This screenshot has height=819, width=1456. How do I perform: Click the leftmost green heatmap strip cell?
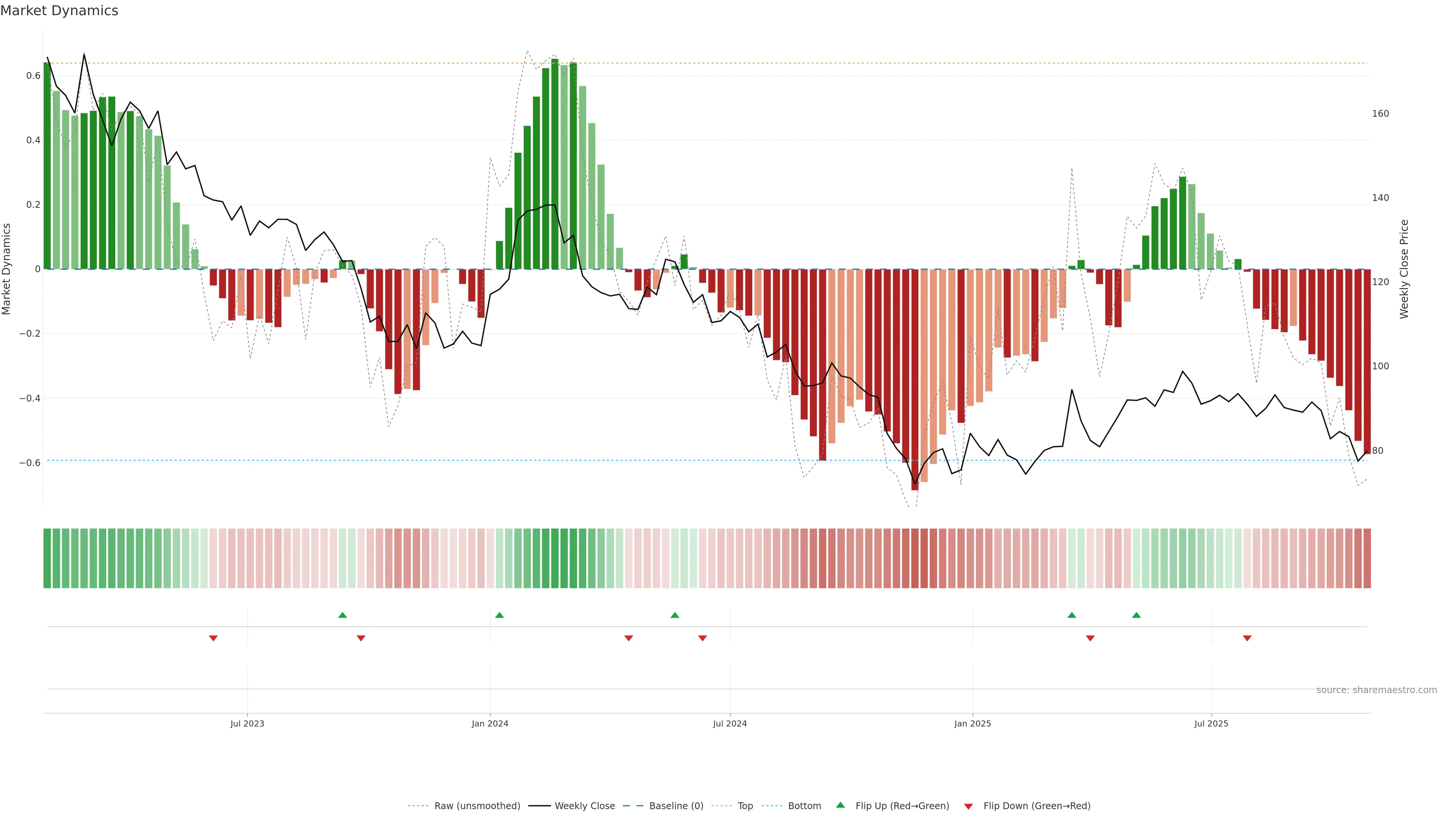coord(47,558)
